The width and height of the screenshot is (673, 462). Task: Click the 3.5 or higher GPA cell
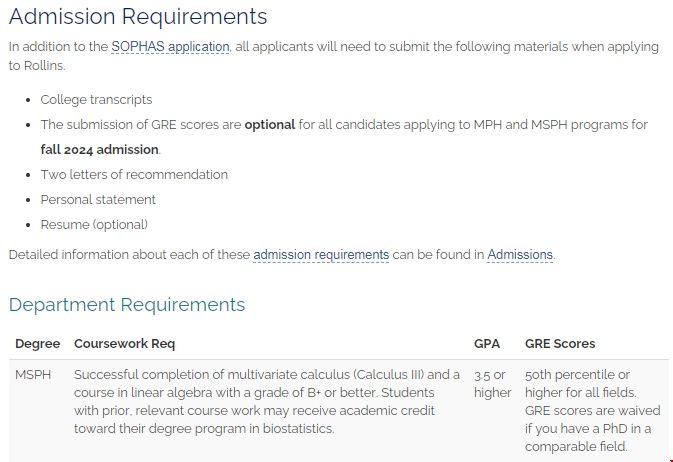pyautogui.click(x=492, y=384)
